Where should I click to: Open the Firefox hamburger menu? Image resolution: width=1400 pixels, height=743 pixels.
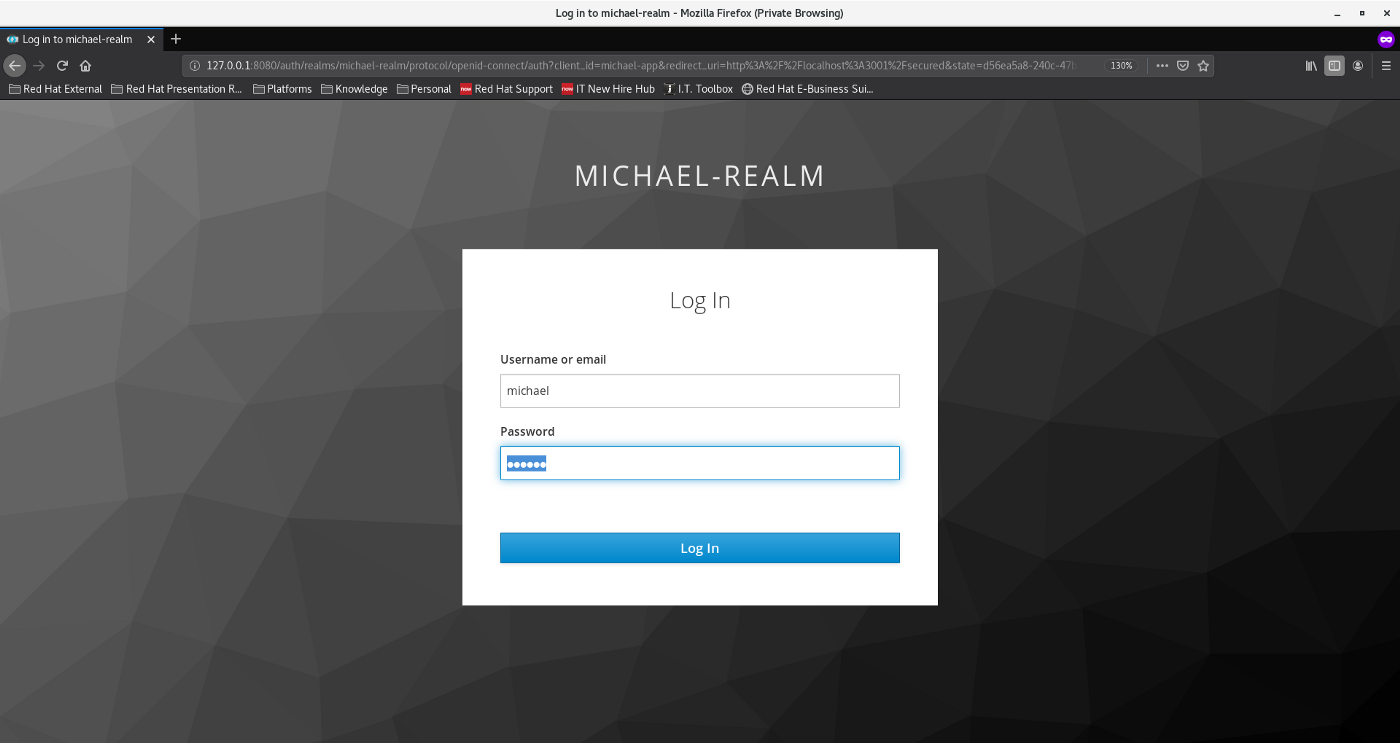(1386, 66)
